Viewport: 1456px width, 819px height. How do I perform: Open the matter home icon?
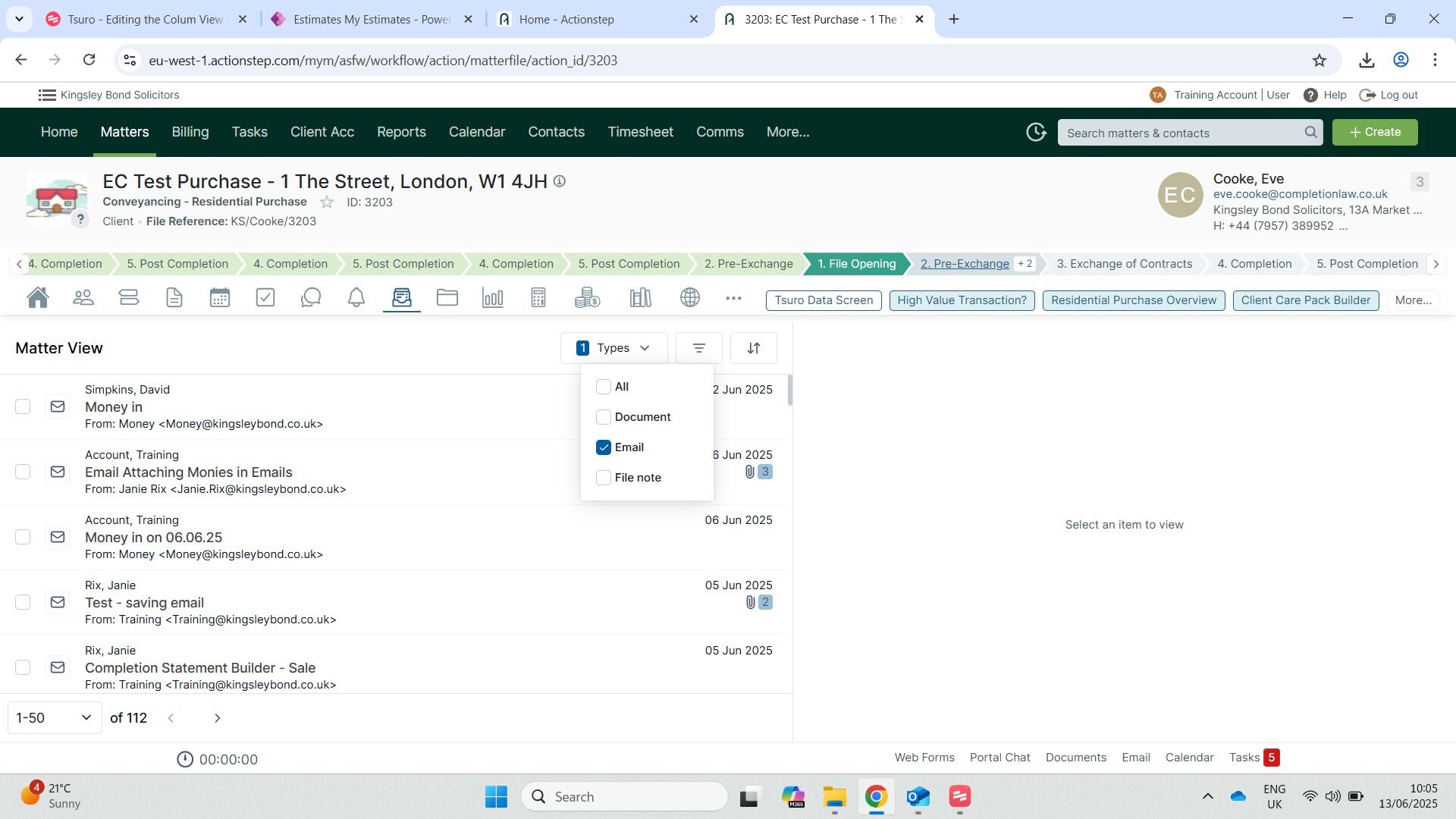pos(38,298)
